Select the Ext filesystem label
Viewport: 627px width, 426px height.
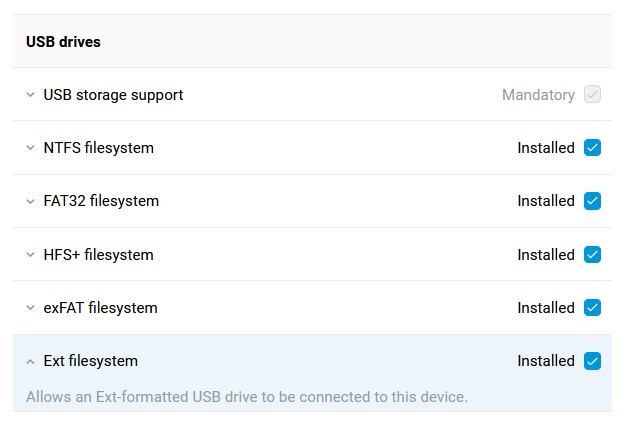tap(90, 361)
